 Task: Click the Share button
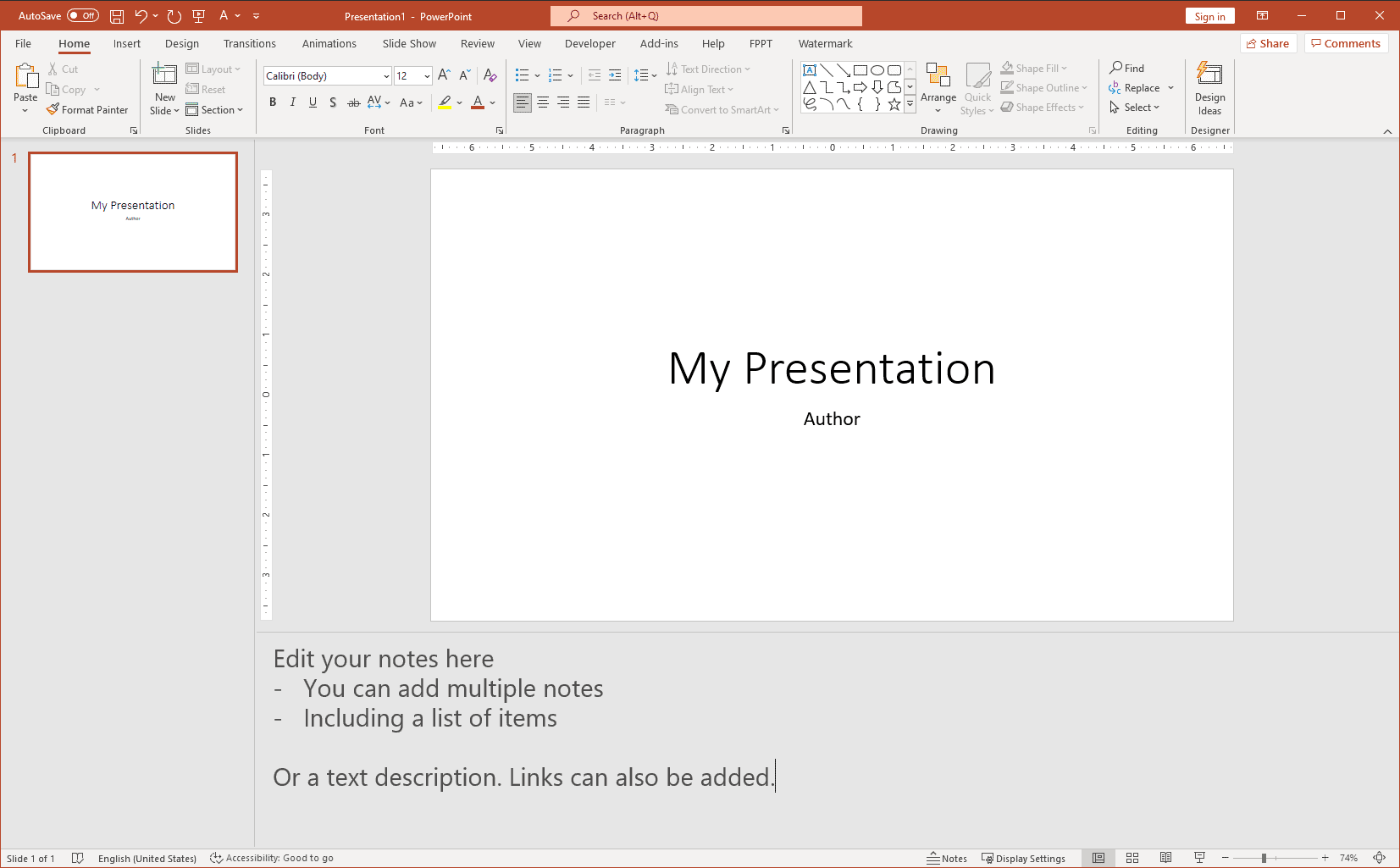pyautogui.click(x=1268, y=42)
